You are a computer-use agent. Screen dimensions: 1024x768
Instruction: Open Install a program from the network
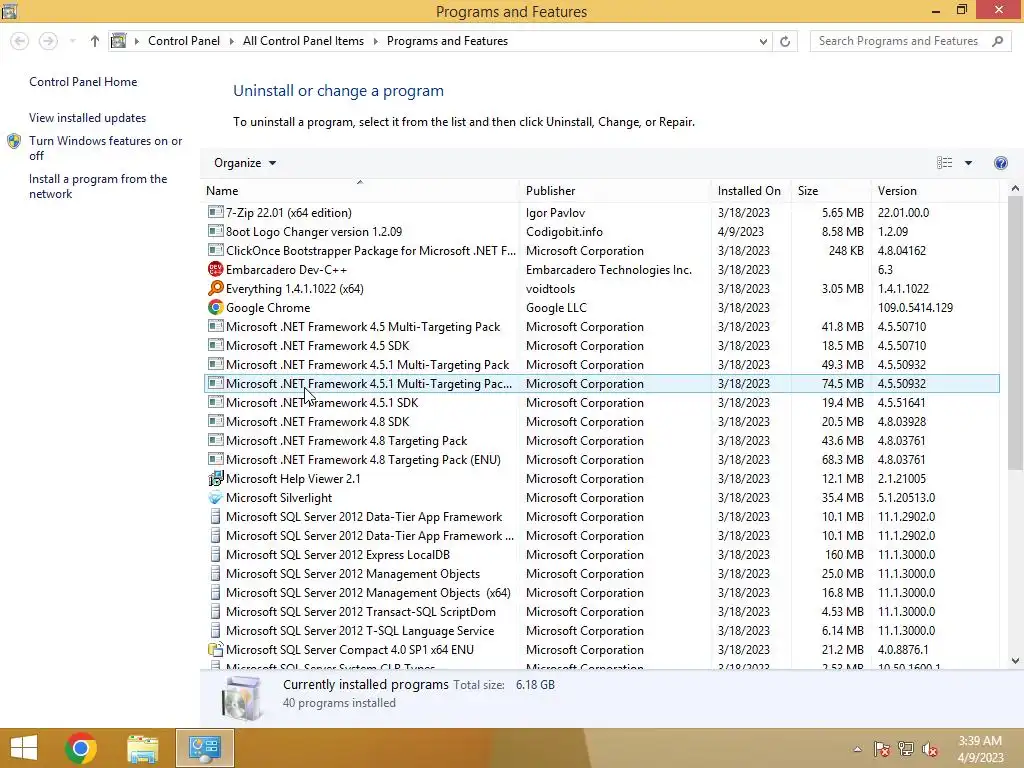coord(98,186)
